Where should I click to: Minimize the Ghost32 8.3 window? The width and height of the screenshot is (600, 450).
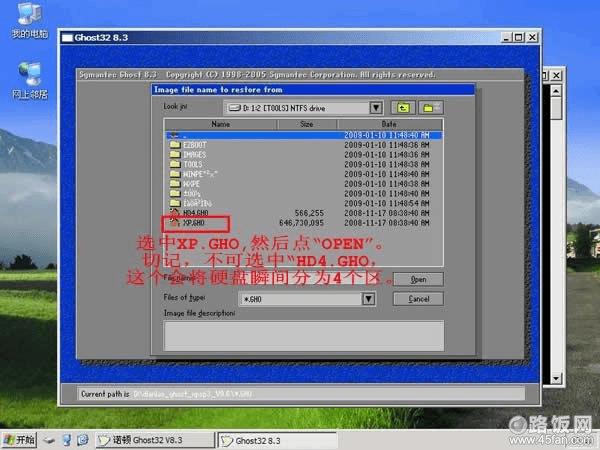pyautogui.click(x=506, y=38)
